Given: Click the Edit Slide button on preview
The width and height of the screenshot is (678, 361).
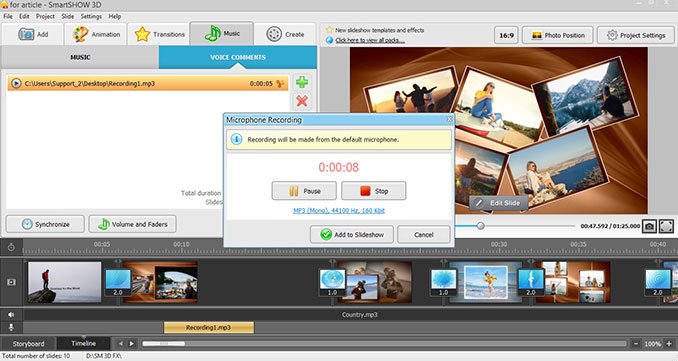Looking at the screenshot, I should tap(498, 203).
